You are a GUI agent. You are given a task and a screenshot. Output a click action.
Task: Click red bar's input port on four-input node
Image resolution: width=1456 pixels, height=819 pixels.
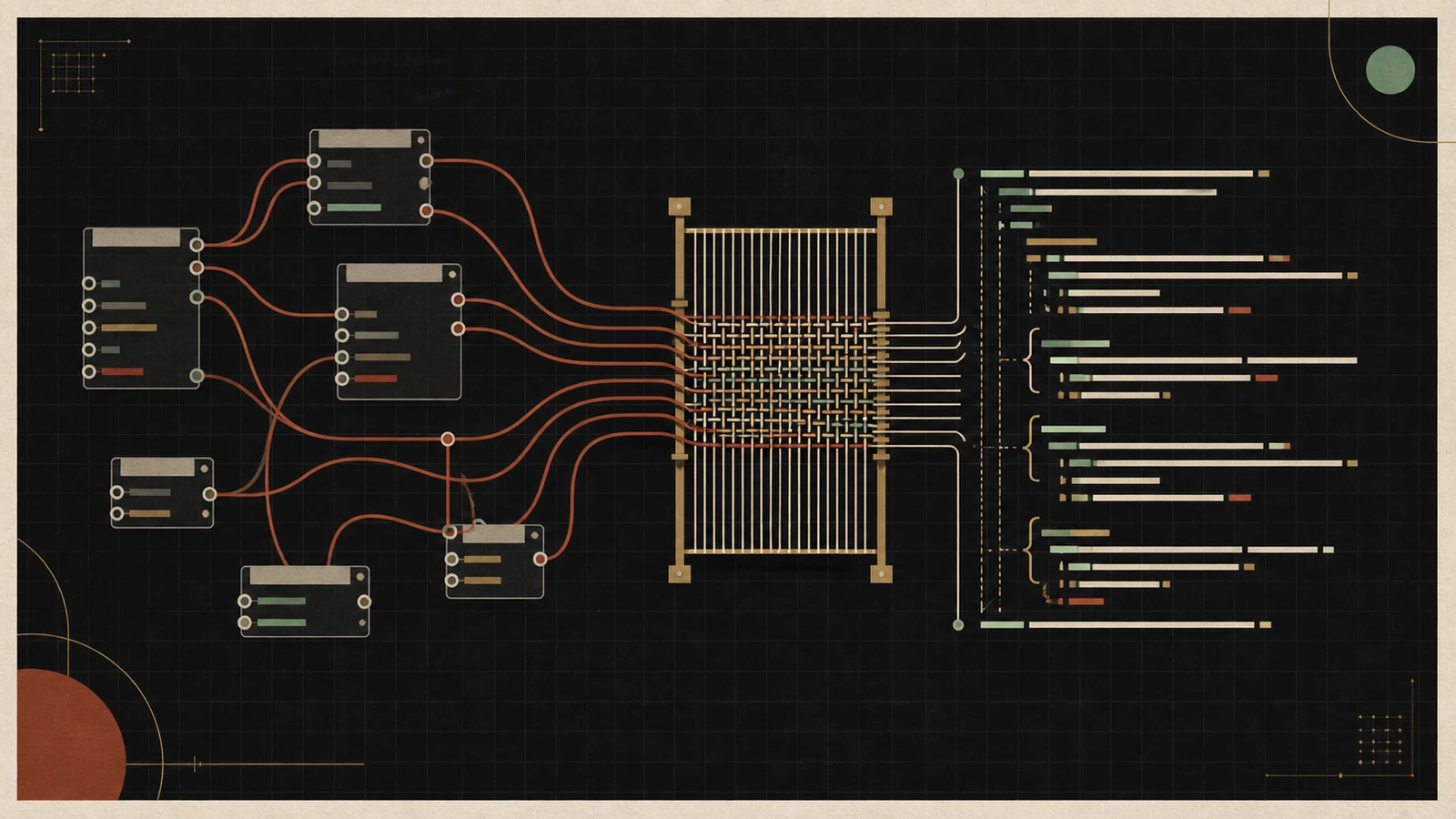tap(342, 379)
